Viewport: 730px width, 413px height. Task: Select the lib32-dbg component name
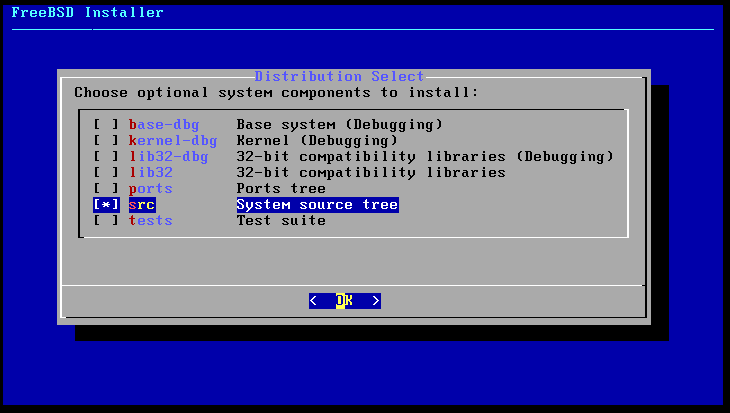(x=169, y=156)
